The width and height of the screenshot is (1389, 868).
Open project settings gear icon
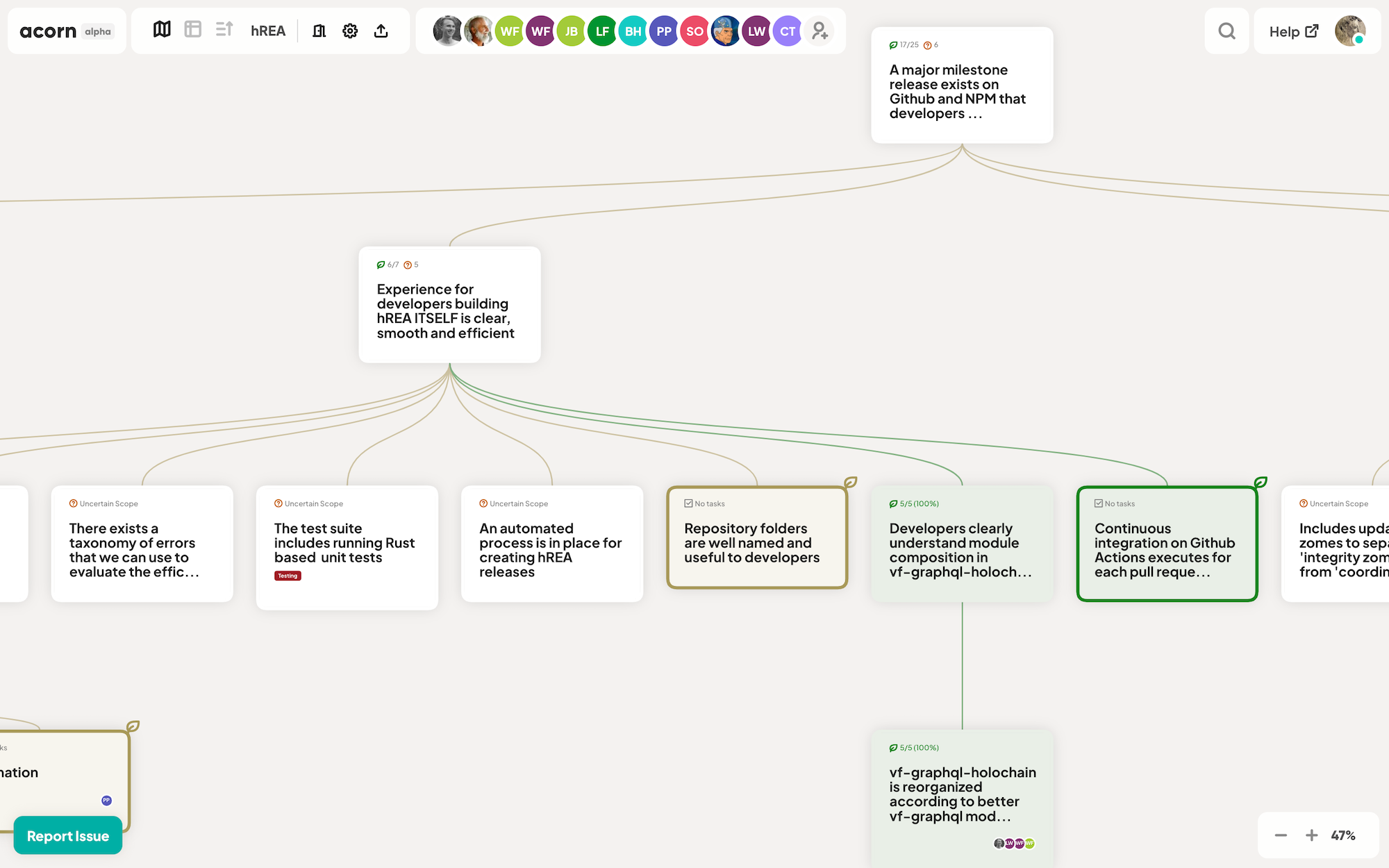click(350, 31)
